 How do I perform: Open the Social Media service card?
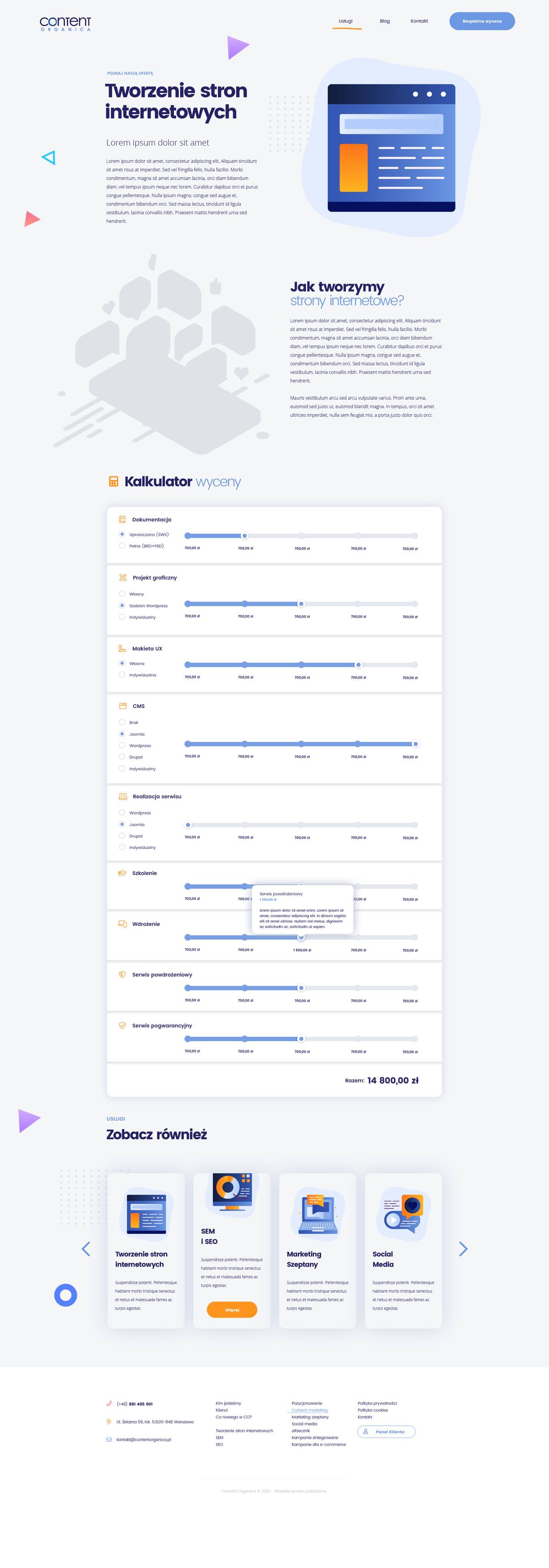tap(404, 1250)
